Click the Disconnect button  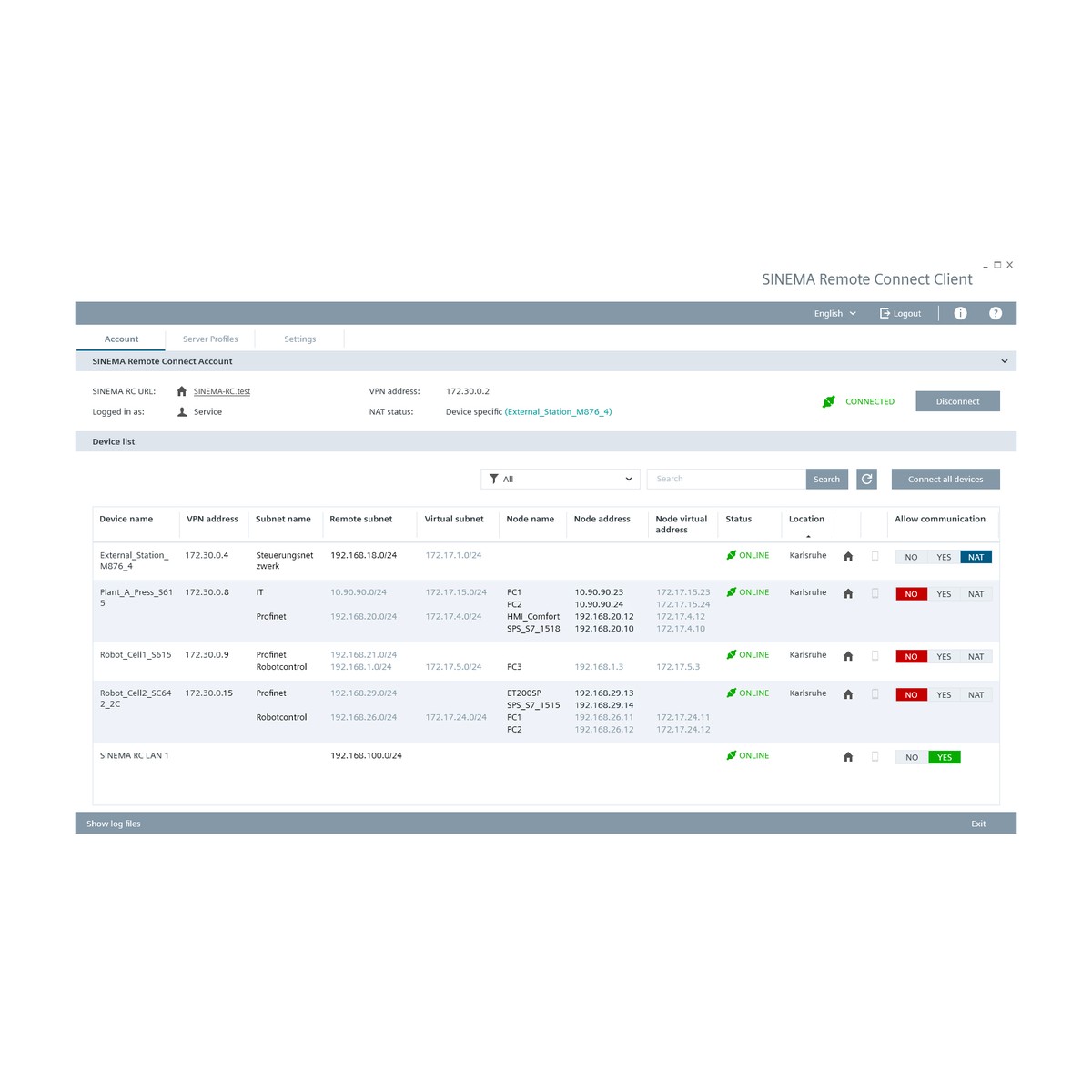[x=957, y=401]
